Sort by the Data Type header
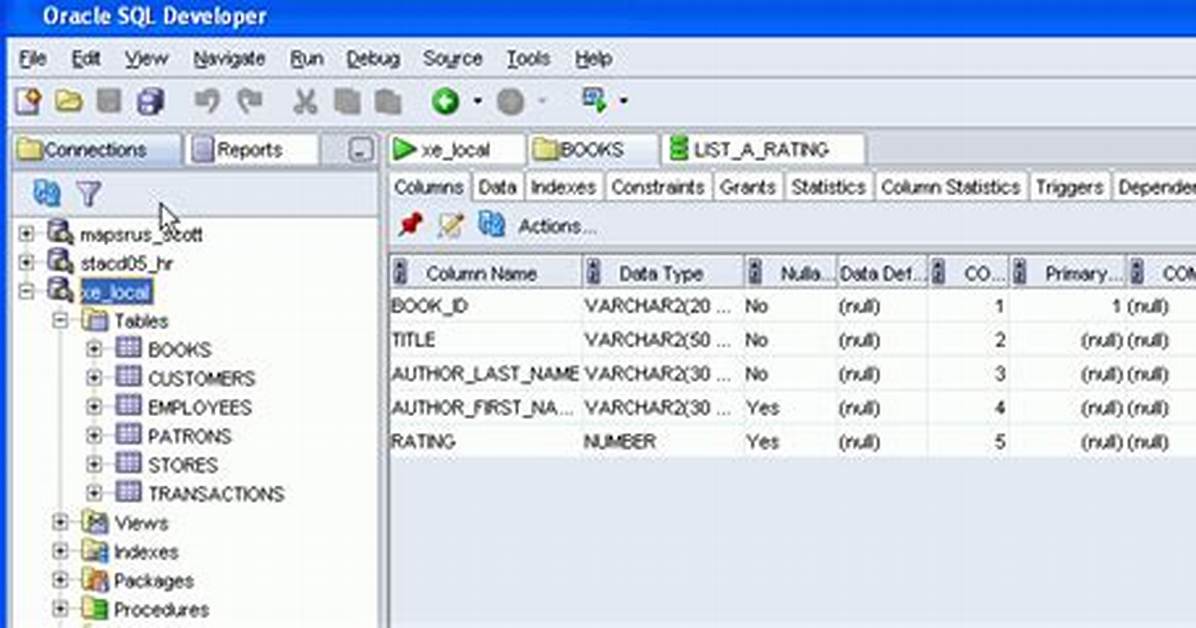 (662, 273)
